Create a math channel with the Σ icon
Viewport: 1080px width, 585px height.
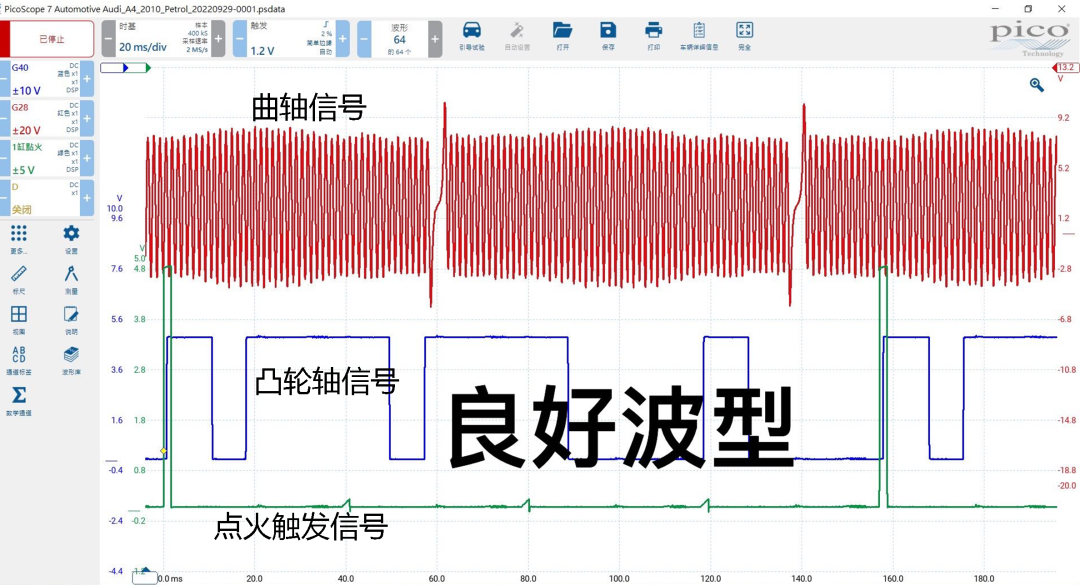18,397
